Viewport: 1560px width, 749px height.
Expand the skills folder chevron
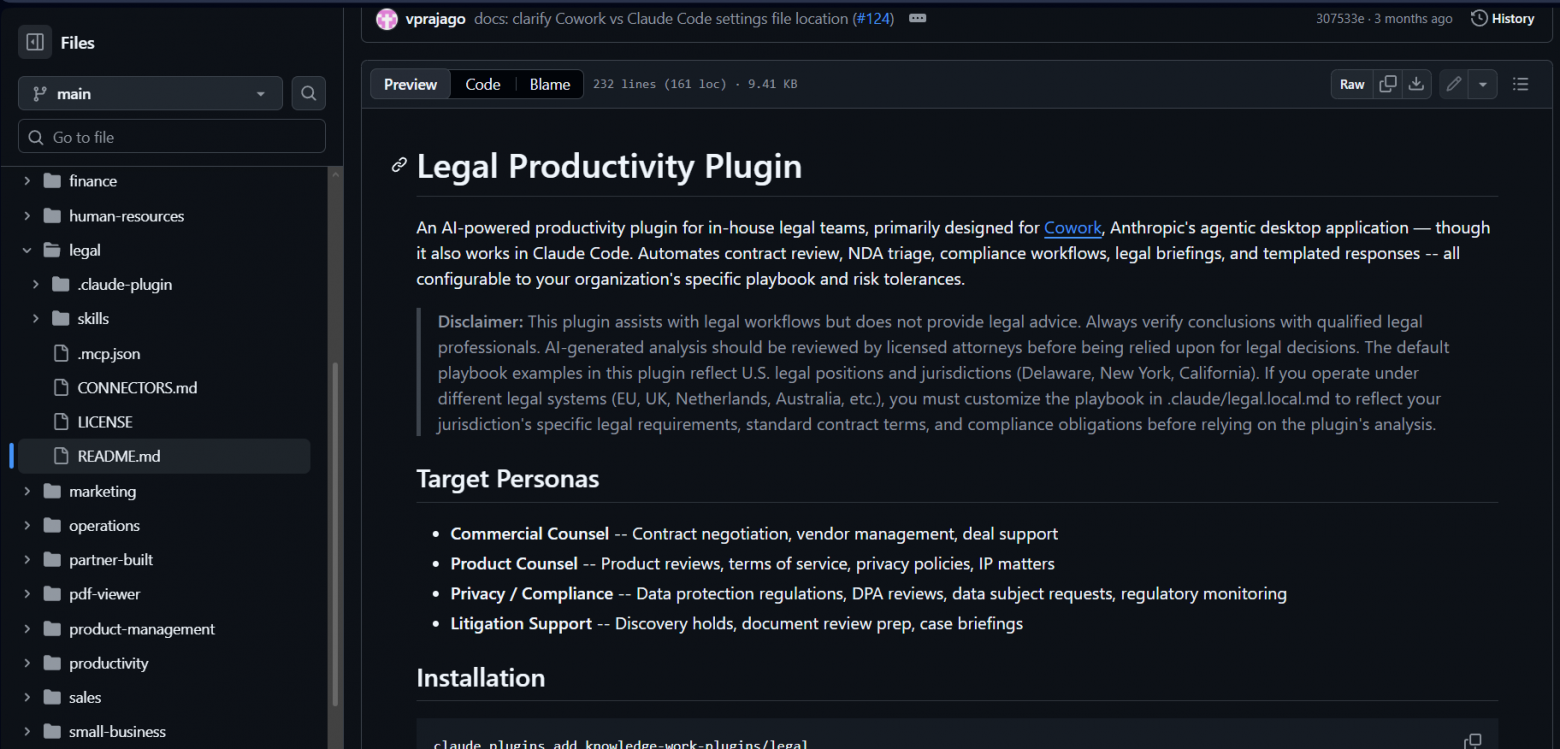[36, 318]
